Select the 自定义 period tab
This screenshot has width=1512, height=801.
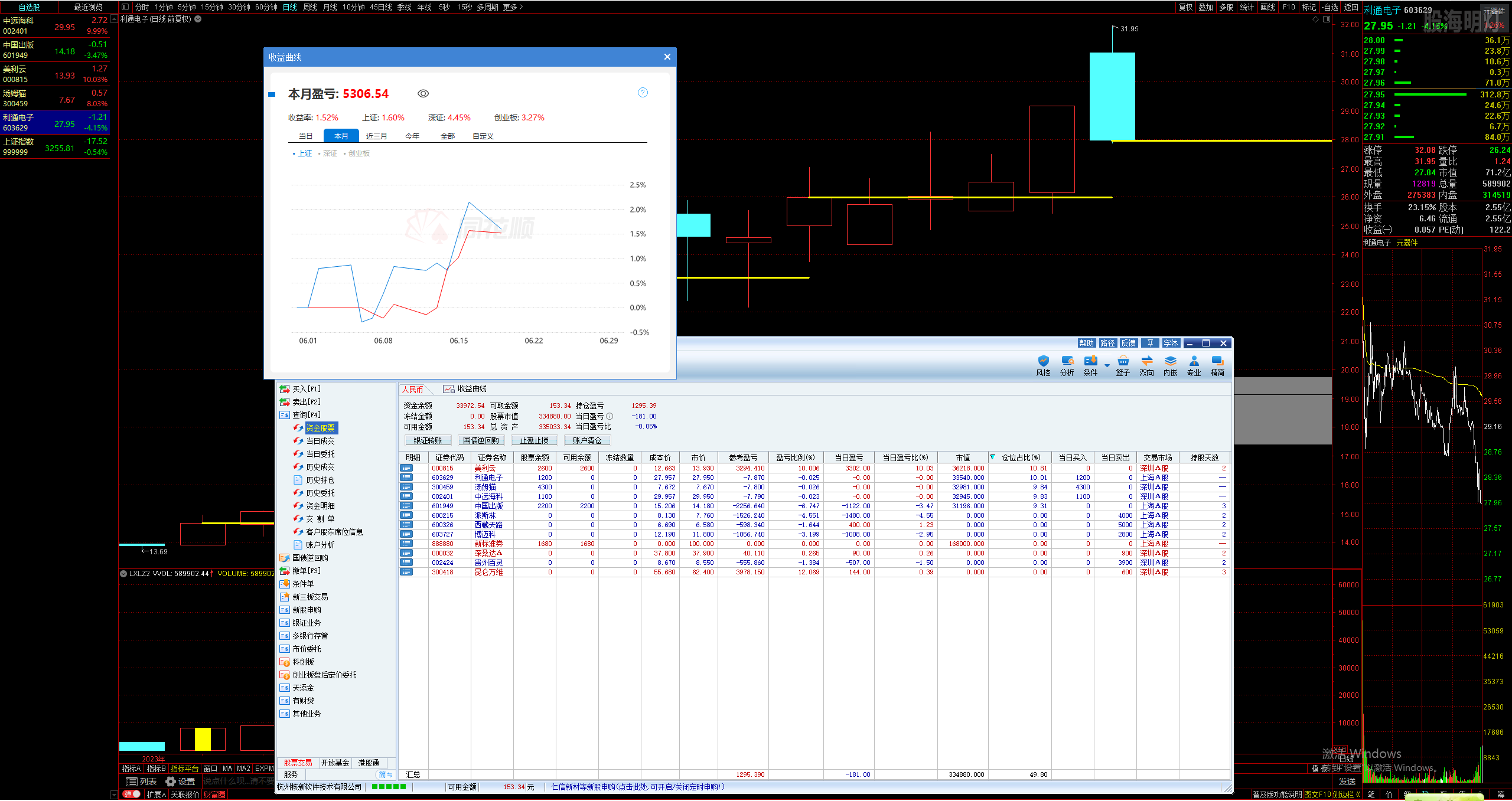click(483, 136)
